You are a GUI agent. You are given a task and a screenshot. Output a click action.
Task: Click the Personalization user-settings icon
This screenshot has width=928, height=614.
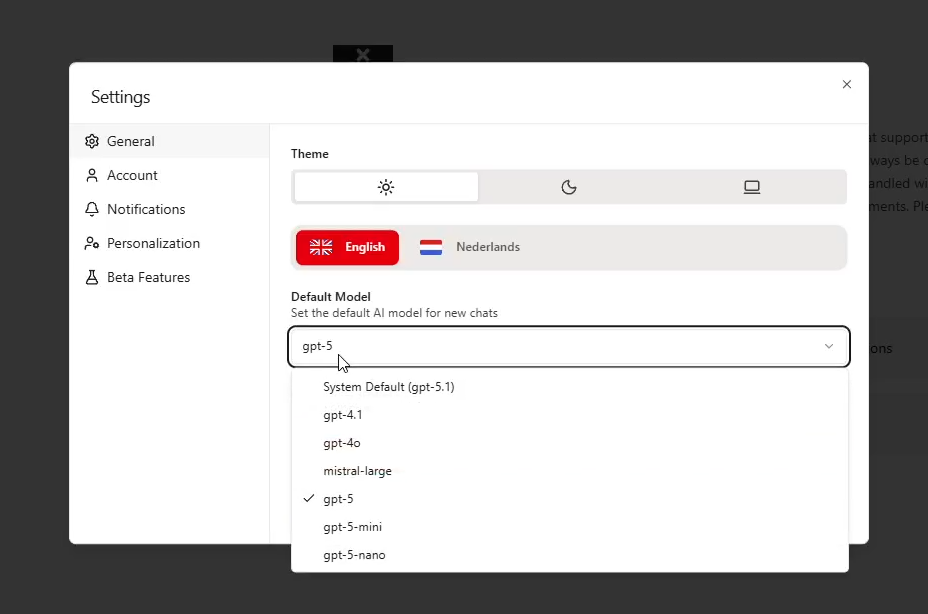tap(92, 244)
